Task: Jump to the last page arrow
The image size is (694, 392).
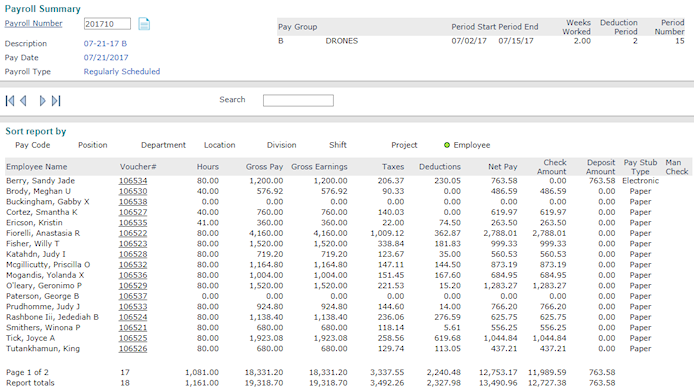Action: tap(56, 101)
